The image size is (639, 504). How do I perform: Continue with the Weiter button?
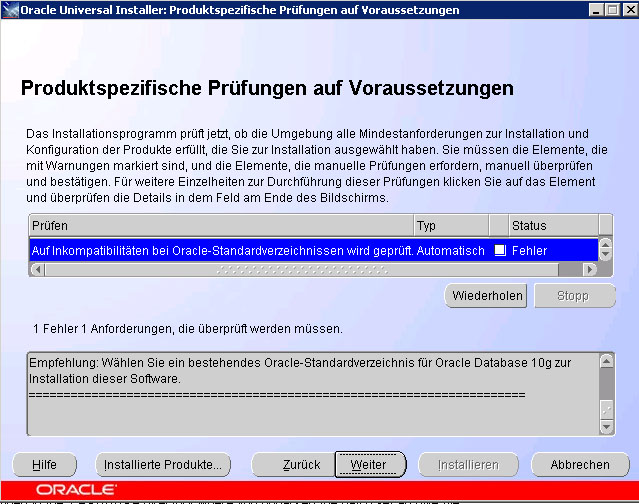pyautogui.click(x=370, y=464)
